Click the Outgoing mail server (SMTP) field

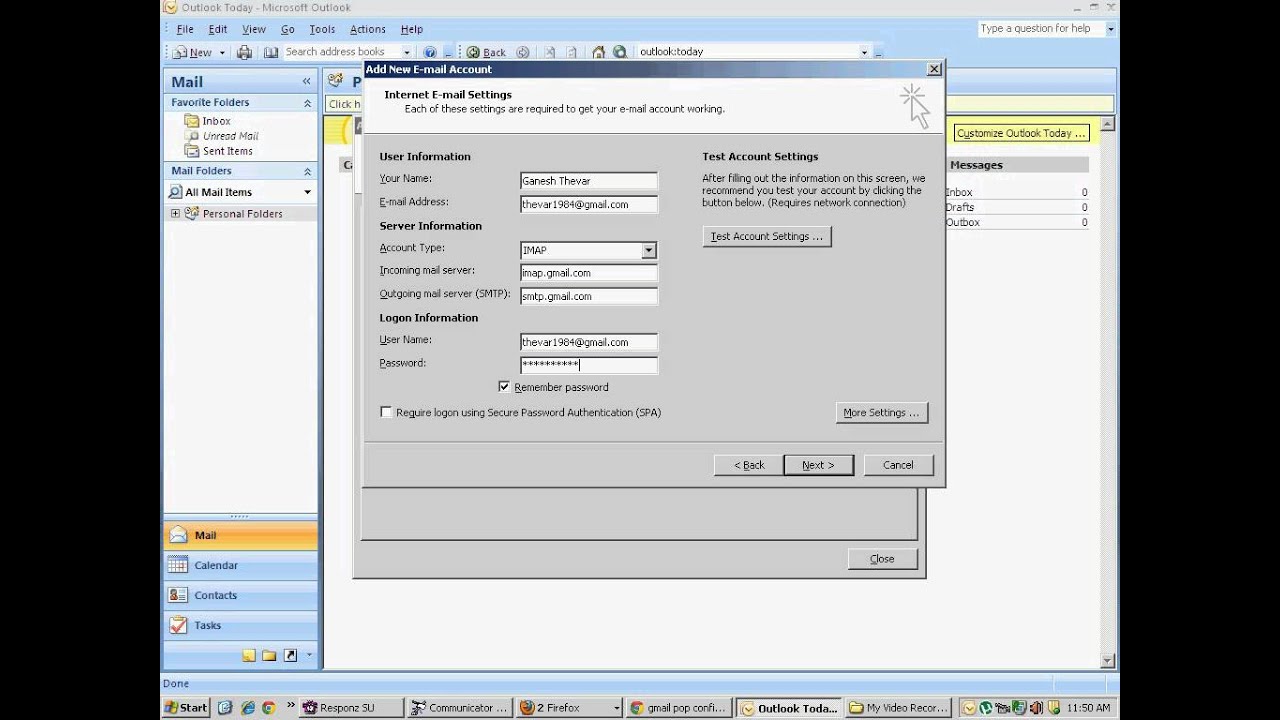click(x=589, y=296)
